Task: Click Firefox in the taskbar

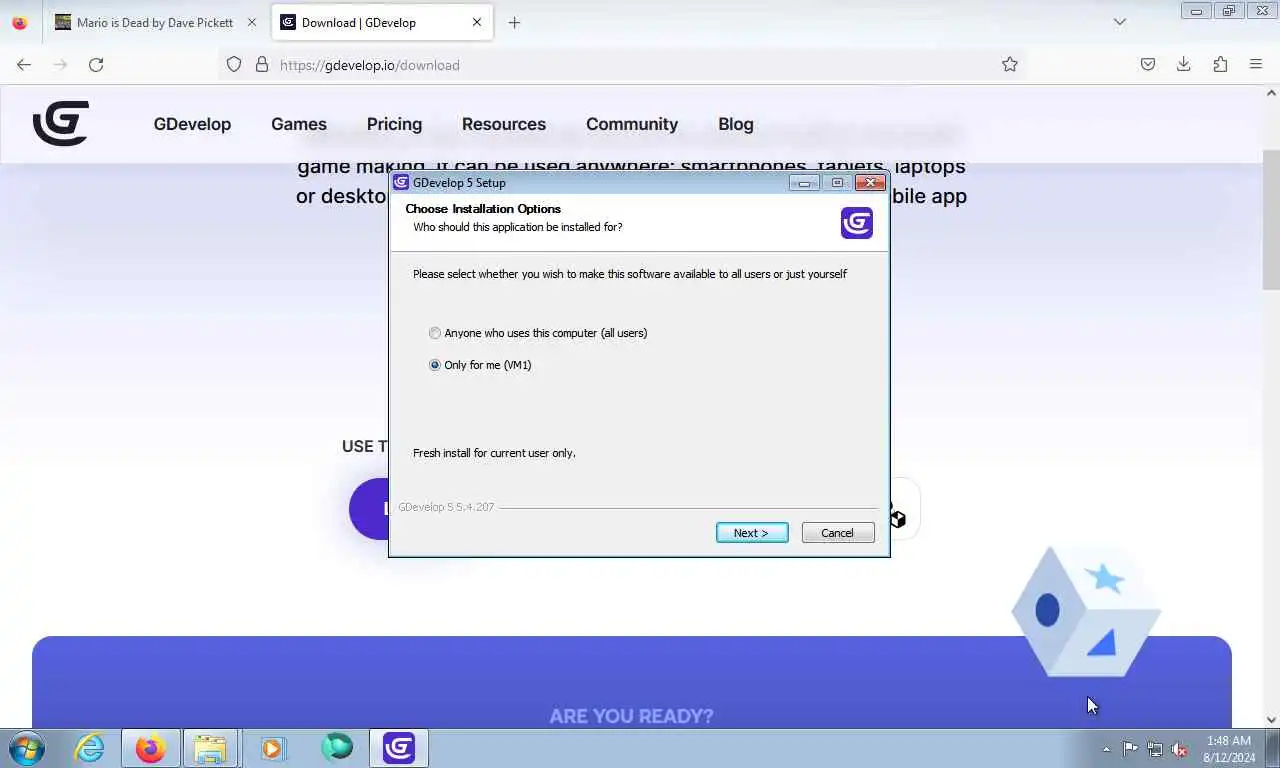Action: tap(151, 748)
